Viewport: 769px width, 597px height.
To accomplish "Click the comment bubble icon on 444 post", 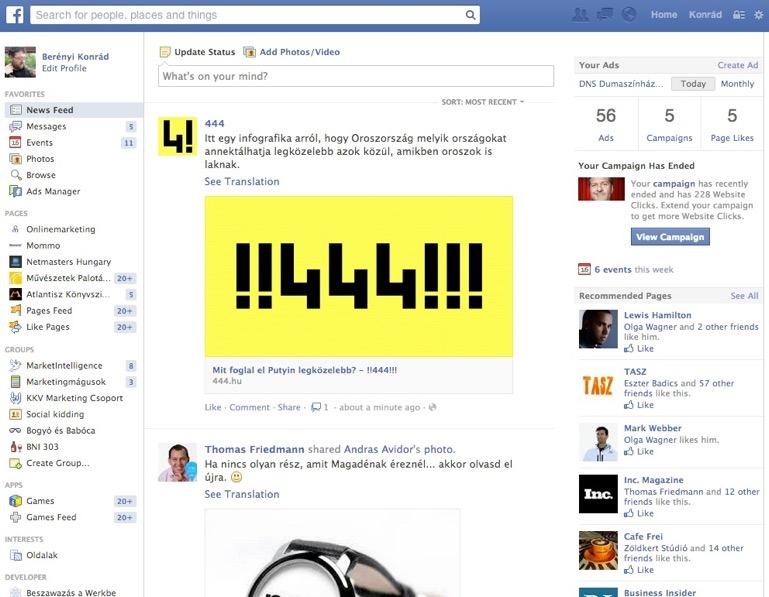I will (x=316, y=407).
